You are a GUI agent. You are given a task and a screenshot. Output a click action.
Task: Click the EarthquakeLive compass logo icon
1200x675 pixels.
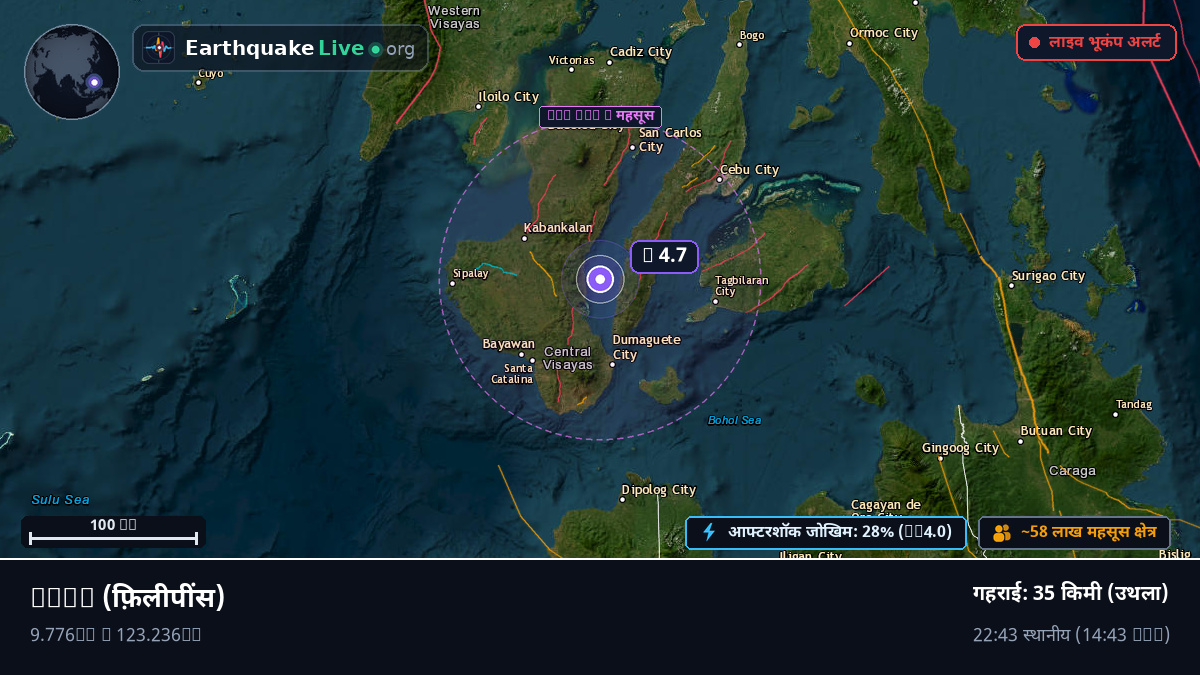[158, 48]
